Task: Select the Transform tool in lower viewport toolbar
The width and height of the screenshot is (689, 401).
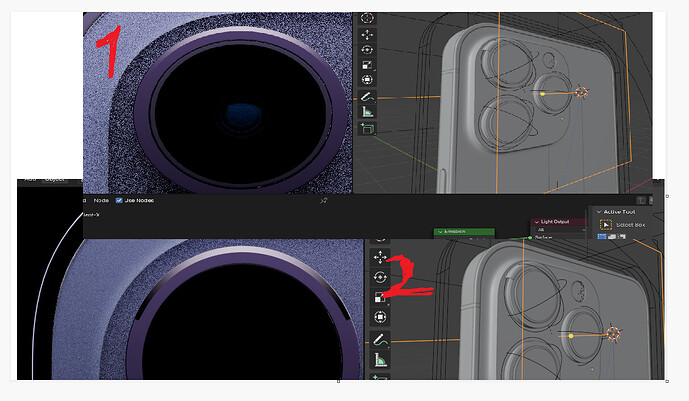Action: (x=380, y=317)
